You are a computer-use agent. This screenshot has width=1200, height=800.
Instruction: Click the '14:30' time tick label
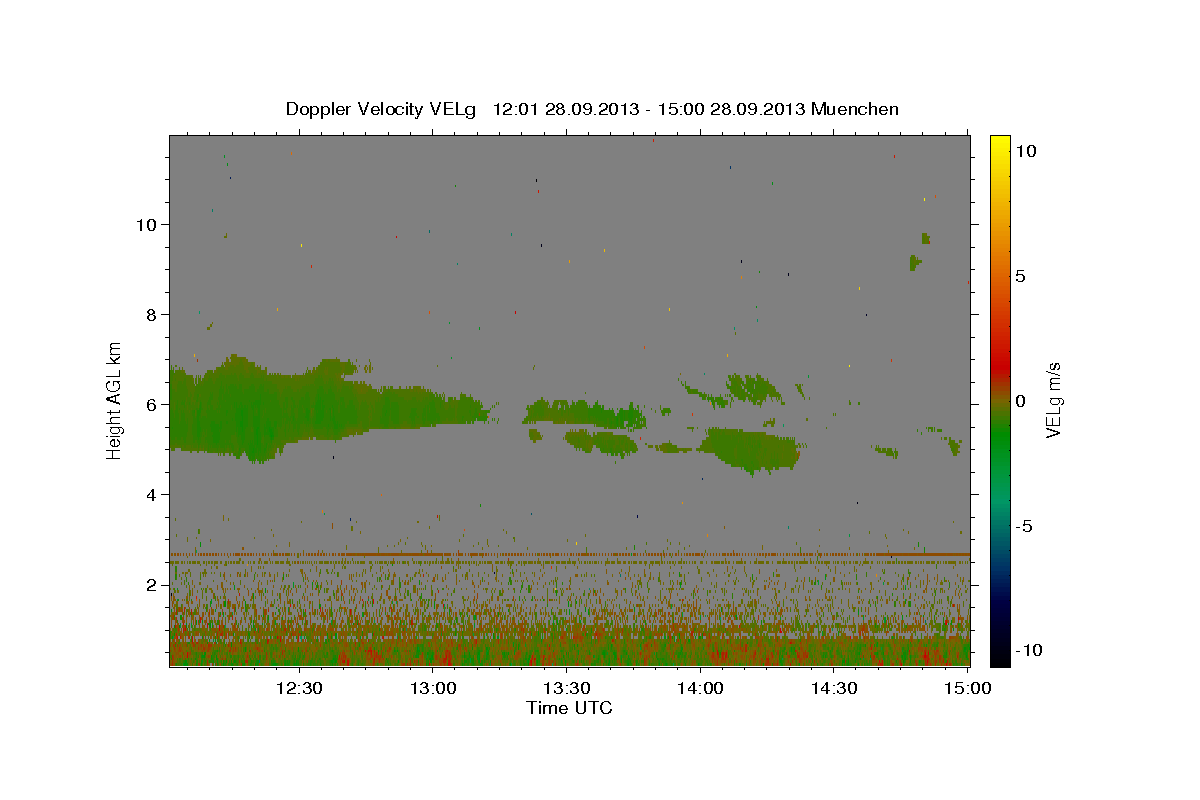click(834, 689)
